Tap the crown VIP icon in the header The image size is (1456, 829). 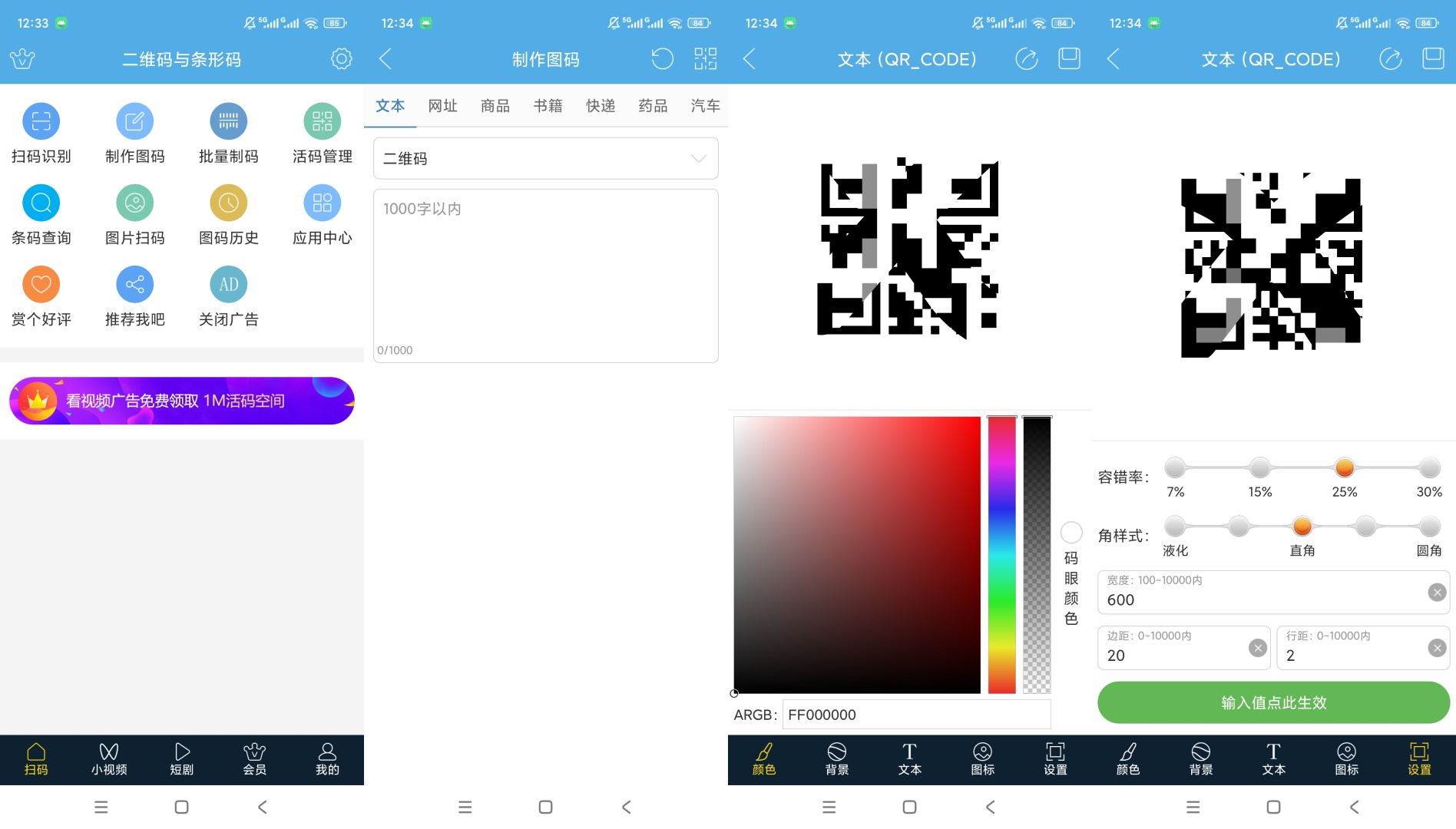coord(22,59)
